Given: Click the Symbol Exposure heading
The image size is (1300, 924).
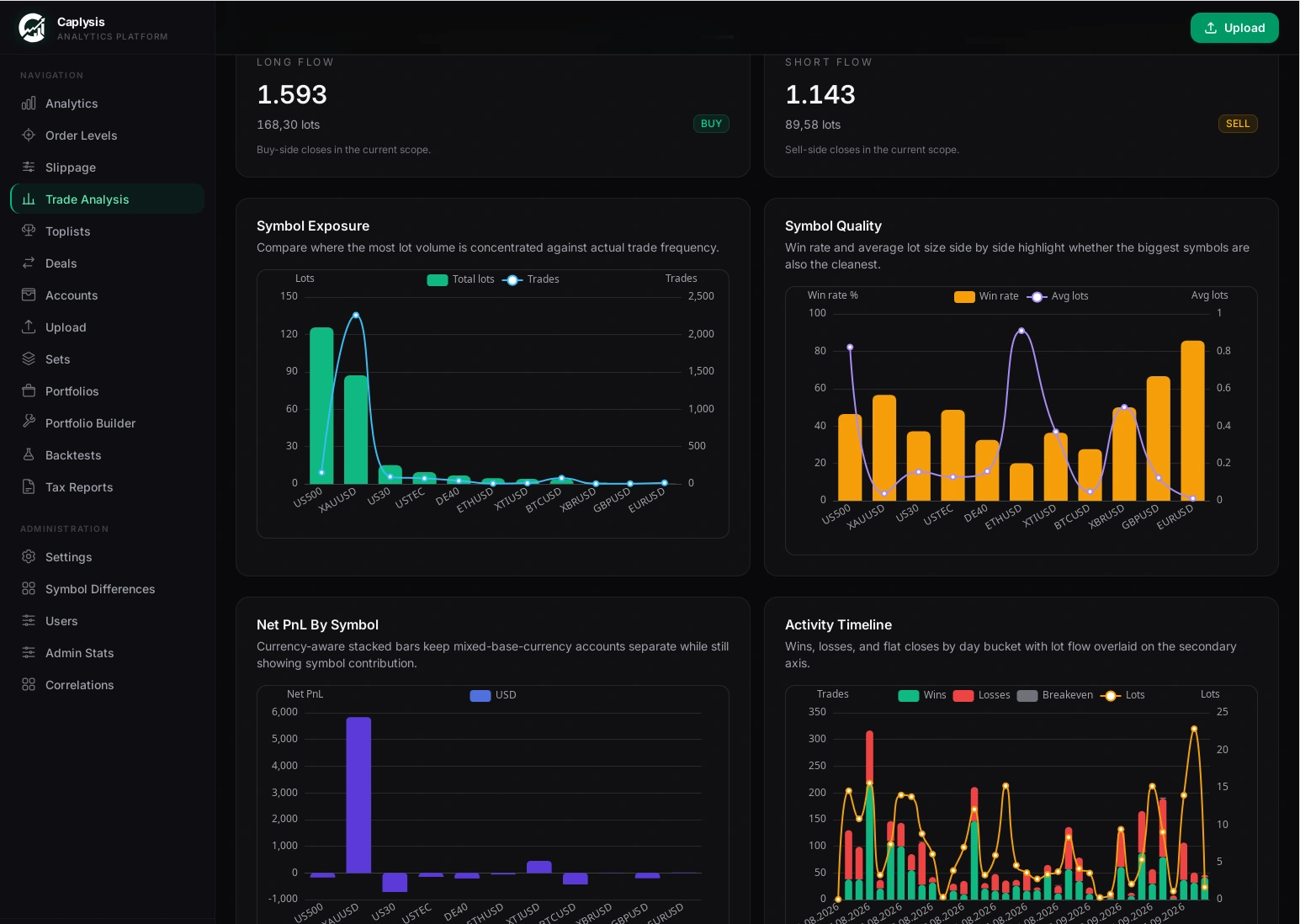Looking at the screenshot, I should pyautogui.click(x=313, y=226).
